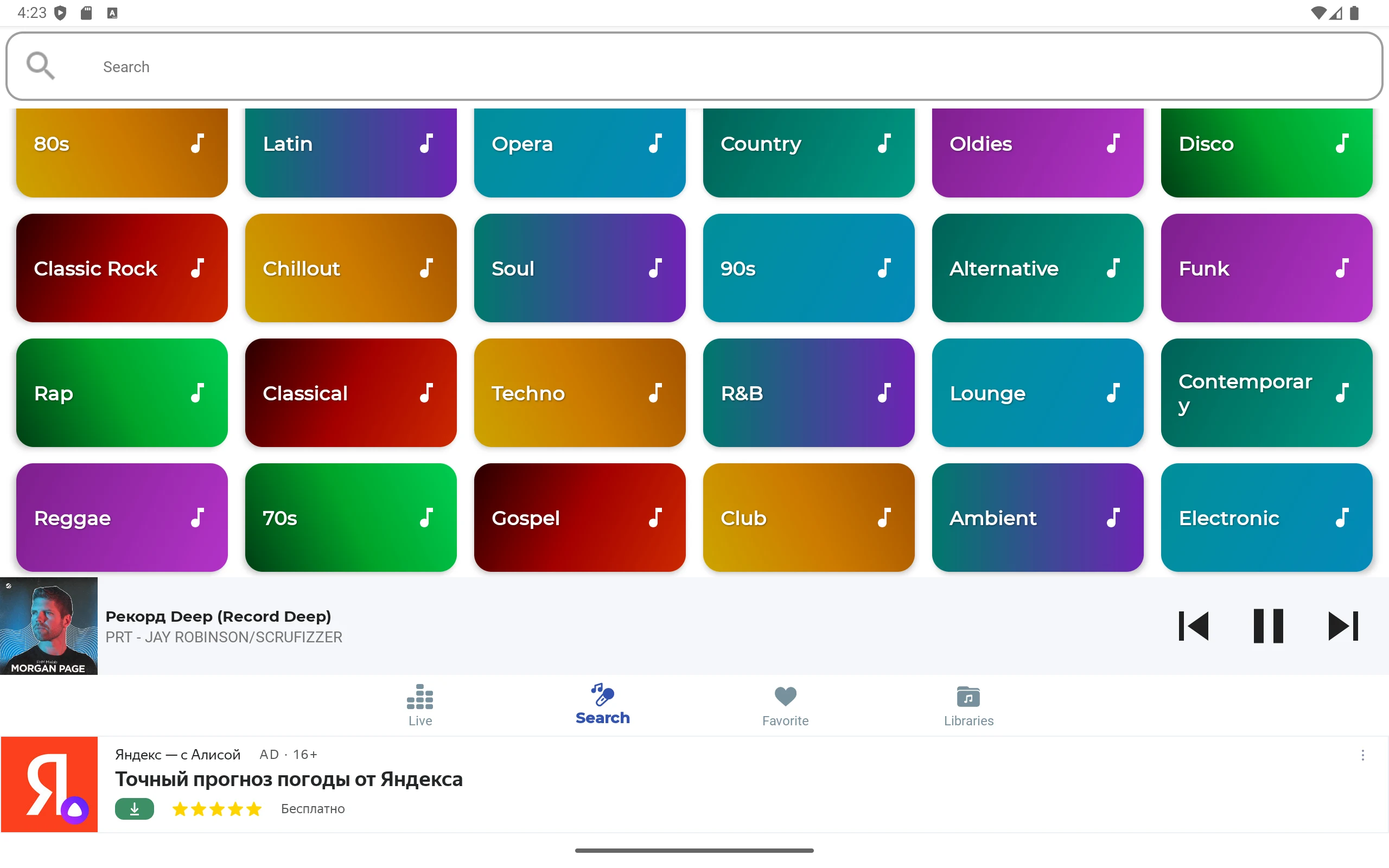
Task: Click the music note on Reggae card
Action: [x=197, y=517]
